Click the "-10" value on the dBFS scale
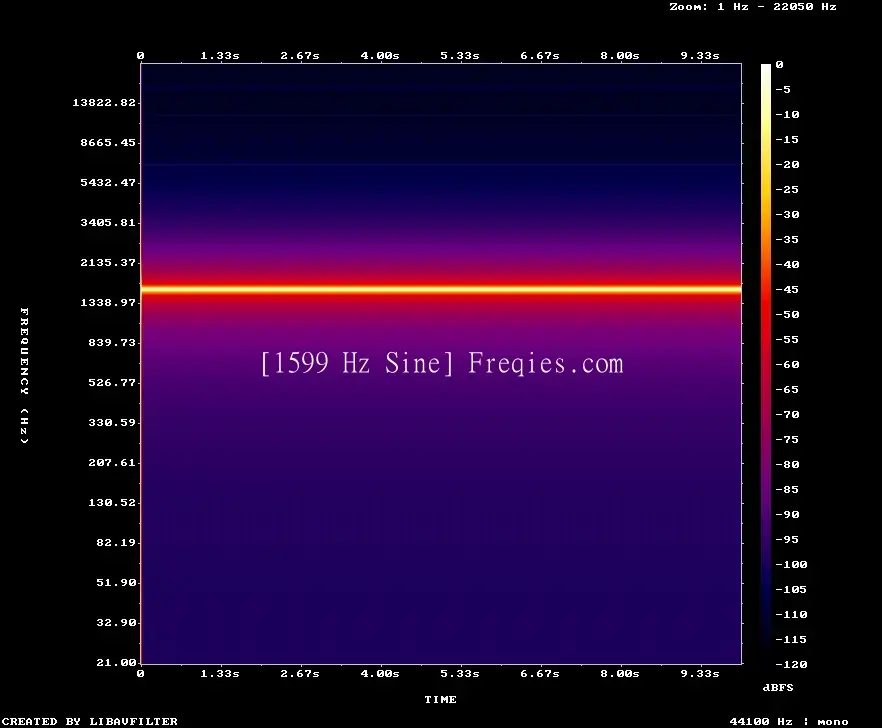This screenshot has height=728, width=882. 787,114
